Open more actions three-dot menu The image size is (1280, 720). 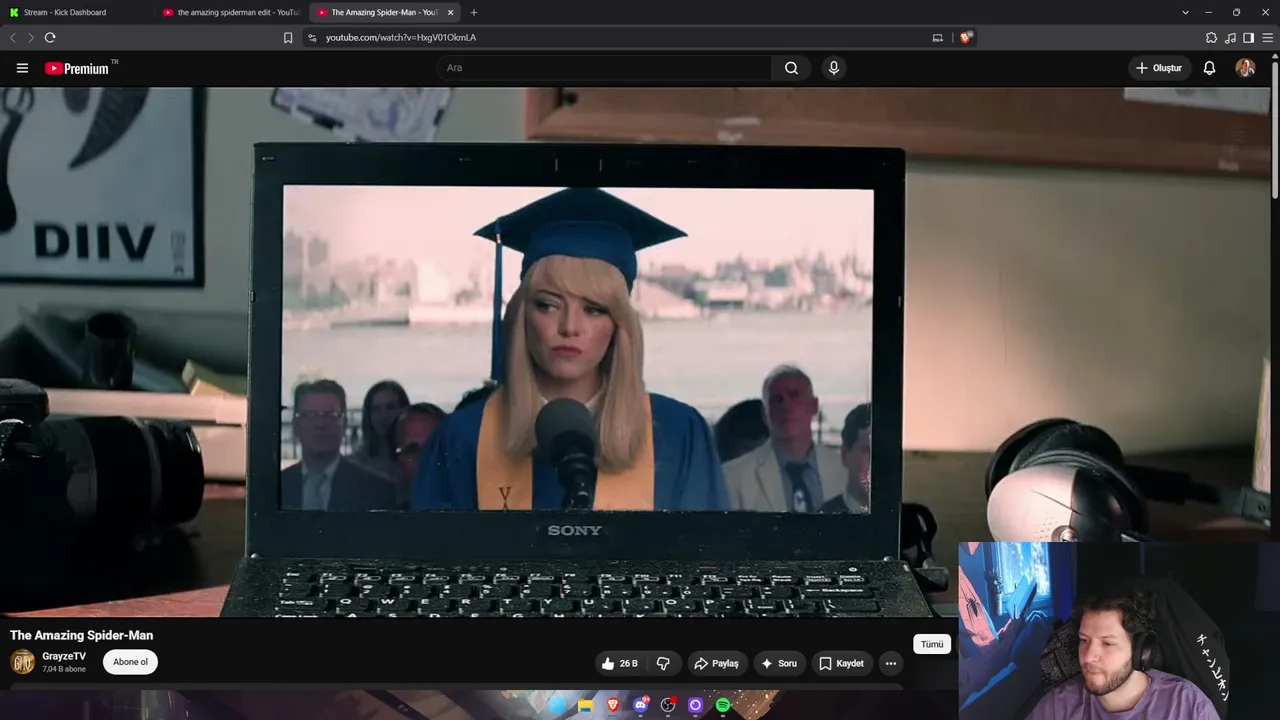890,663
